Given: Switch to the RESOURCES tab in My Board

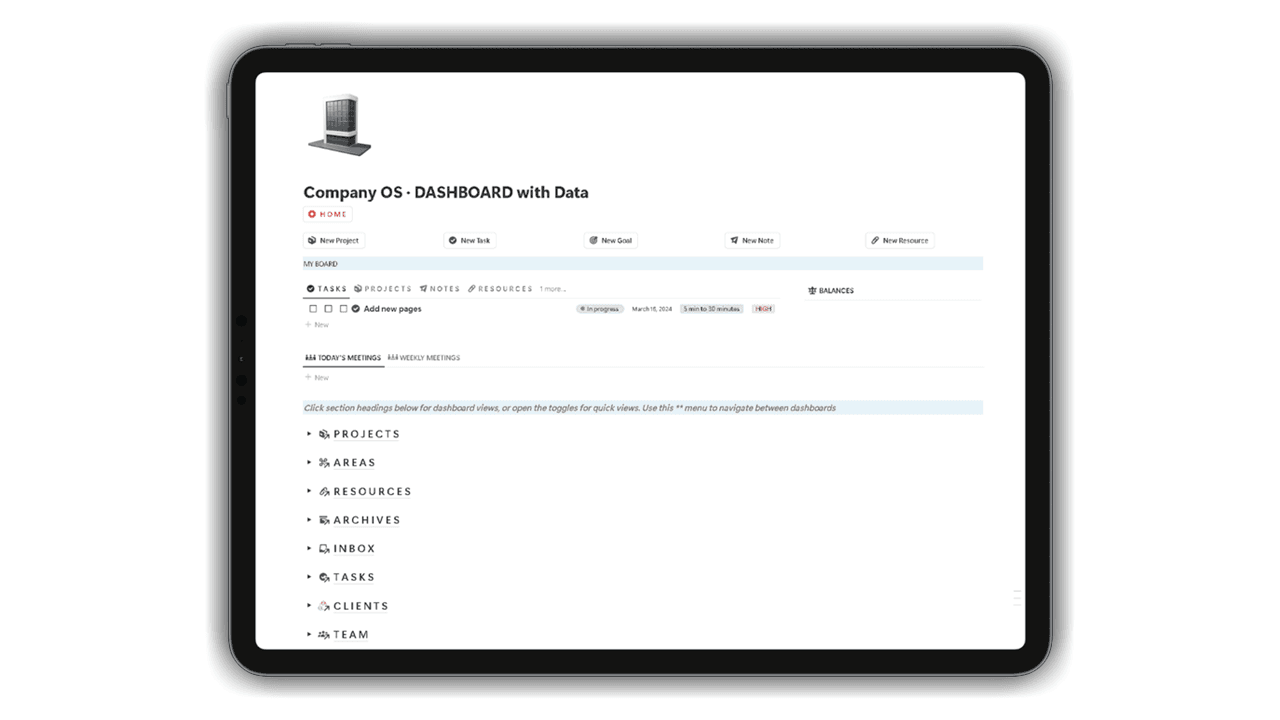Looking at the screenshot, I should [500, 289].
